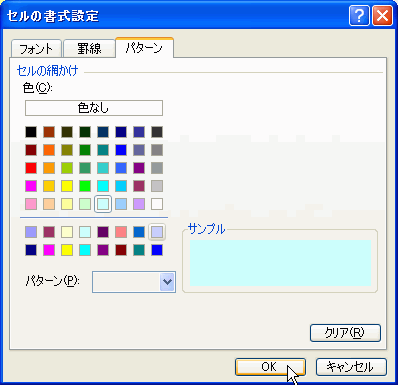Switch to the 罫線 tab
The height and width of the screenshot is (385, 398).
point(89,49)
